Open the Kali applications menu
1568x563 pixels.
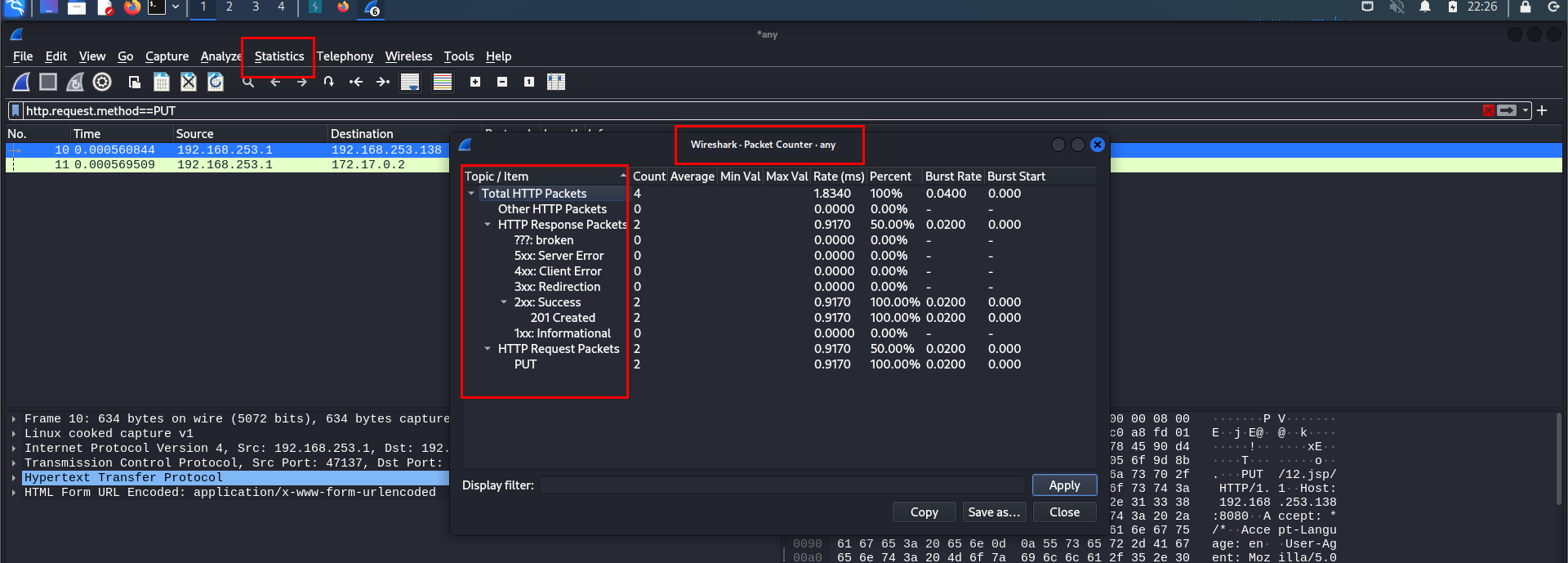16,8
